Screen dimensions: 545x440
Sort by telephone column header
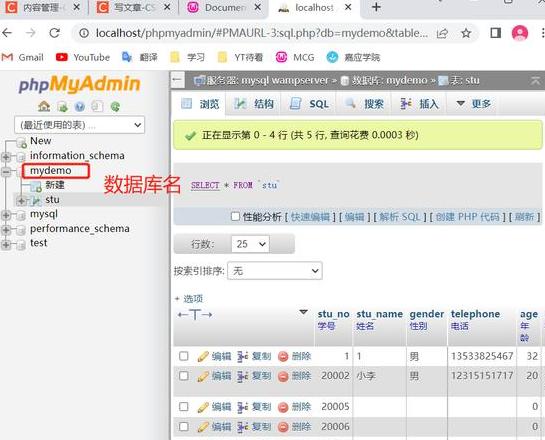[x=475, y=314]
